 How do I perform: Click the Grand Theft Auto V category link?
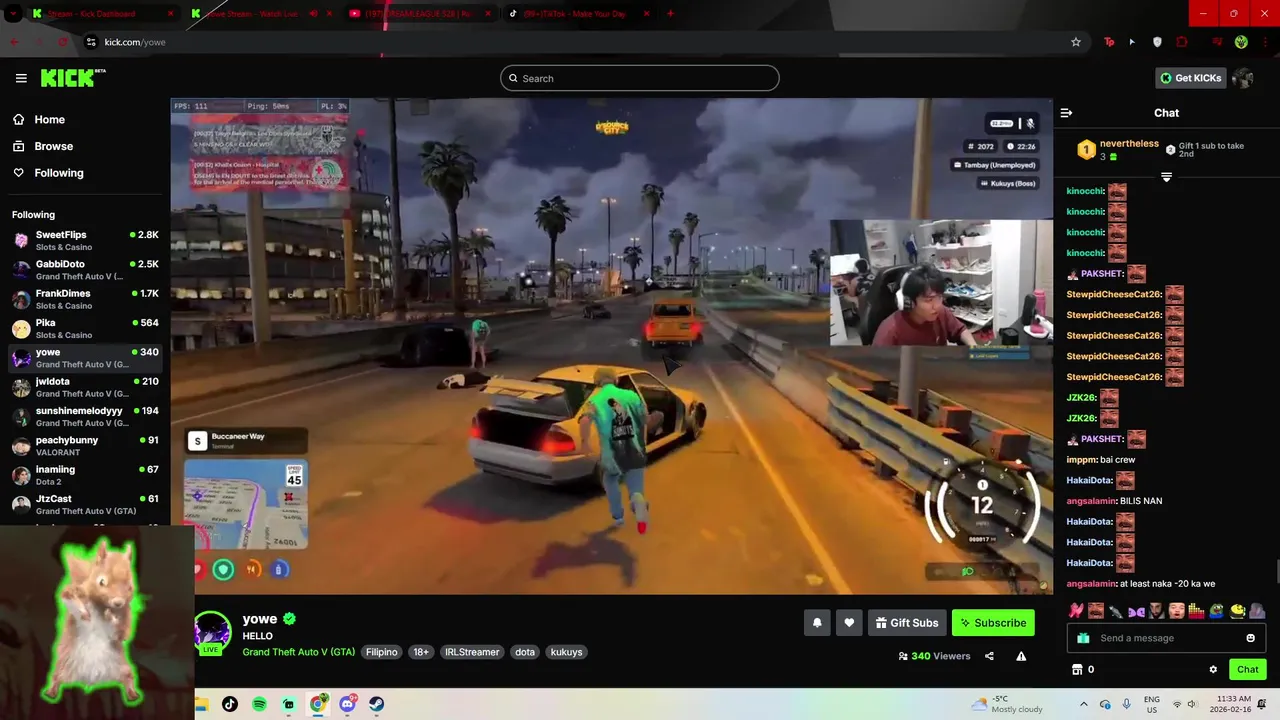click(x=299, y=652)
